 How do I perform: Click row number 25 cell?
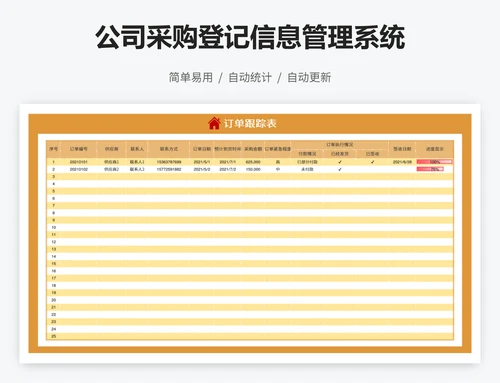pyautogui.click(x=53, y=336)
